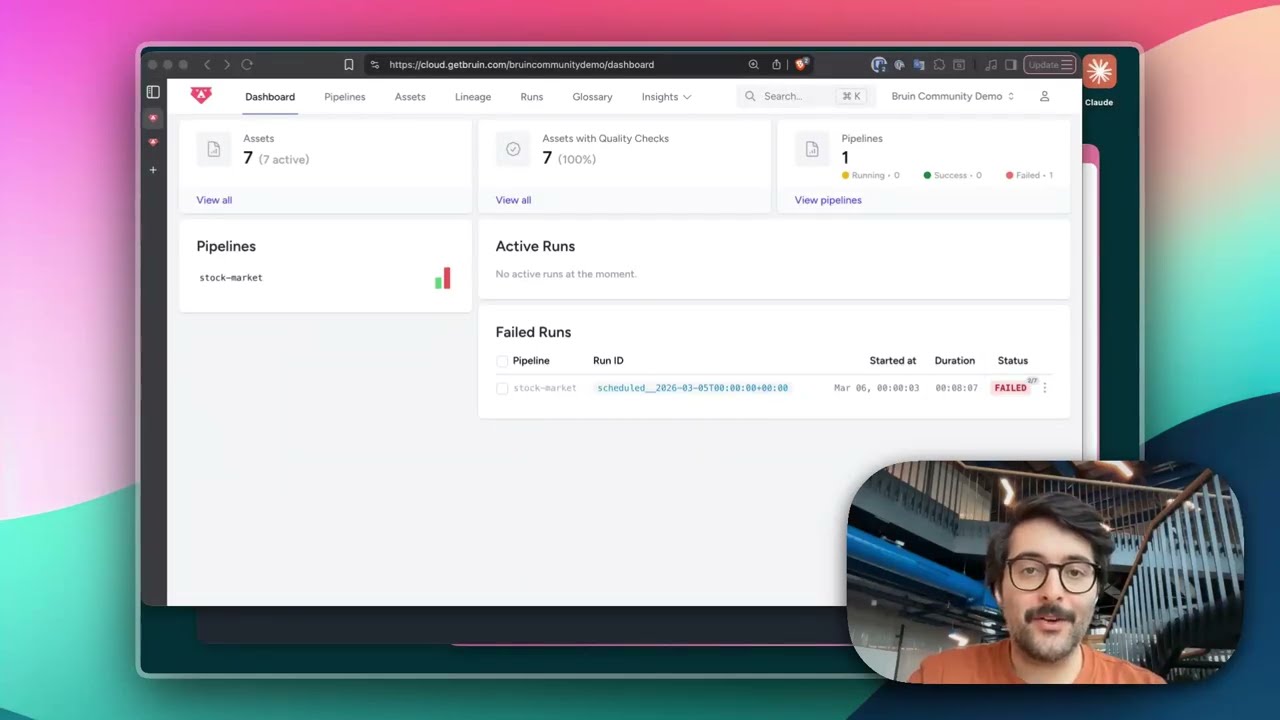This screenshot has width=1280, height=720.
Task: Click the extensions puzzle icon in toolbar
Action: coord(939,64)
